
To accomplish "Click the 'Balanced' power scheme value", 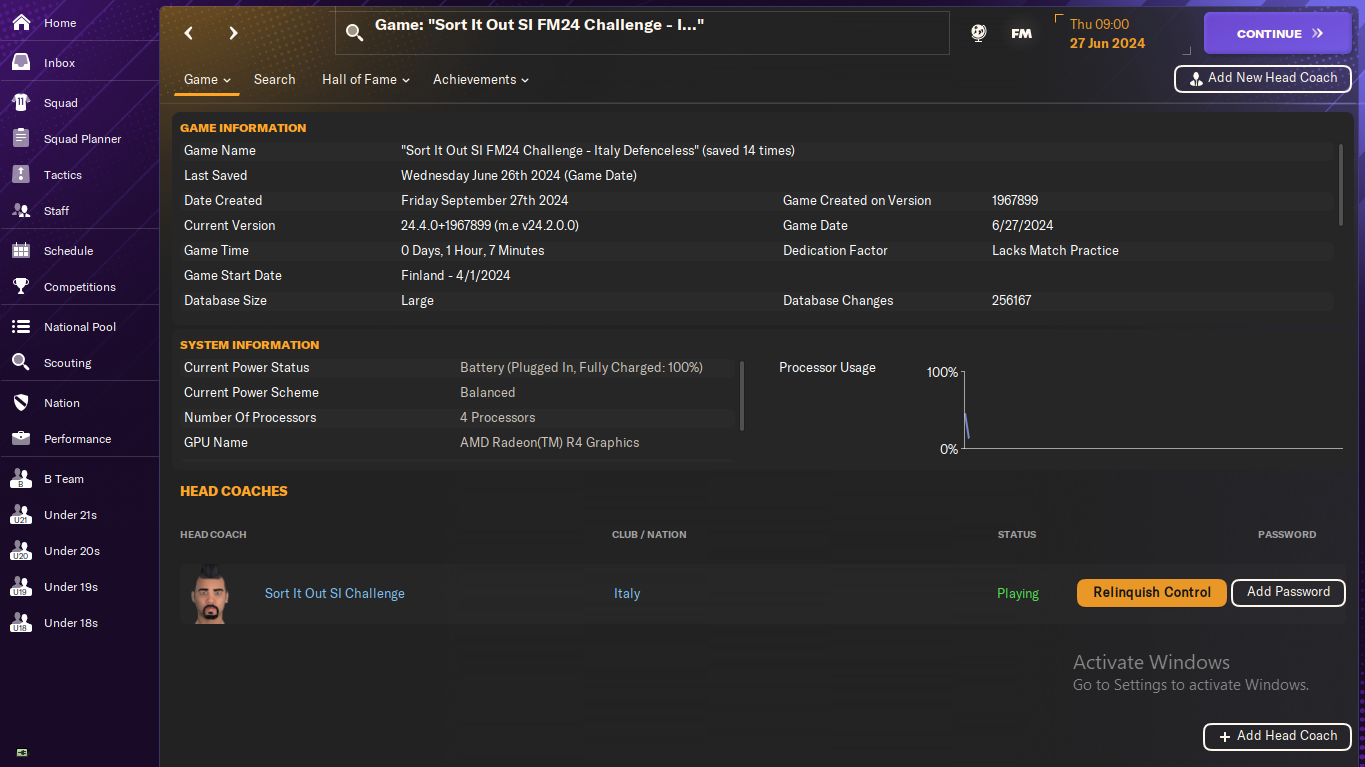I will (487, 393).
